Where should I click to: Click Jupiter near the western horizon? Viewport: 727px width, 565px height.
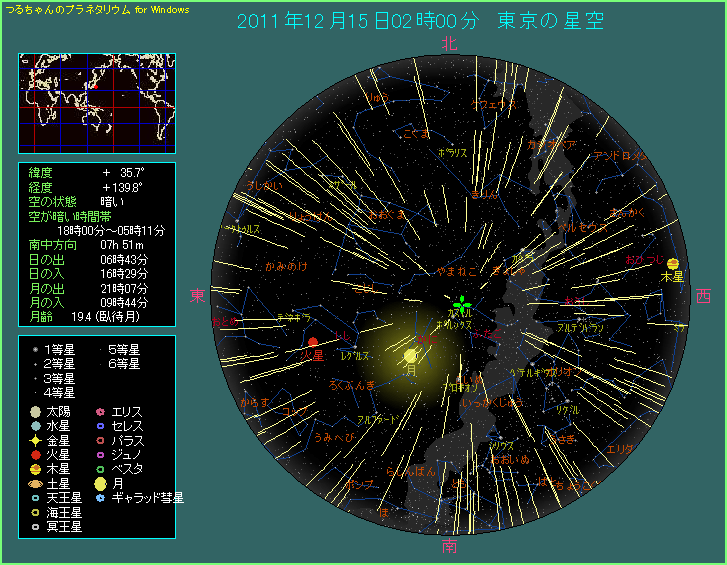click(672, 263)
